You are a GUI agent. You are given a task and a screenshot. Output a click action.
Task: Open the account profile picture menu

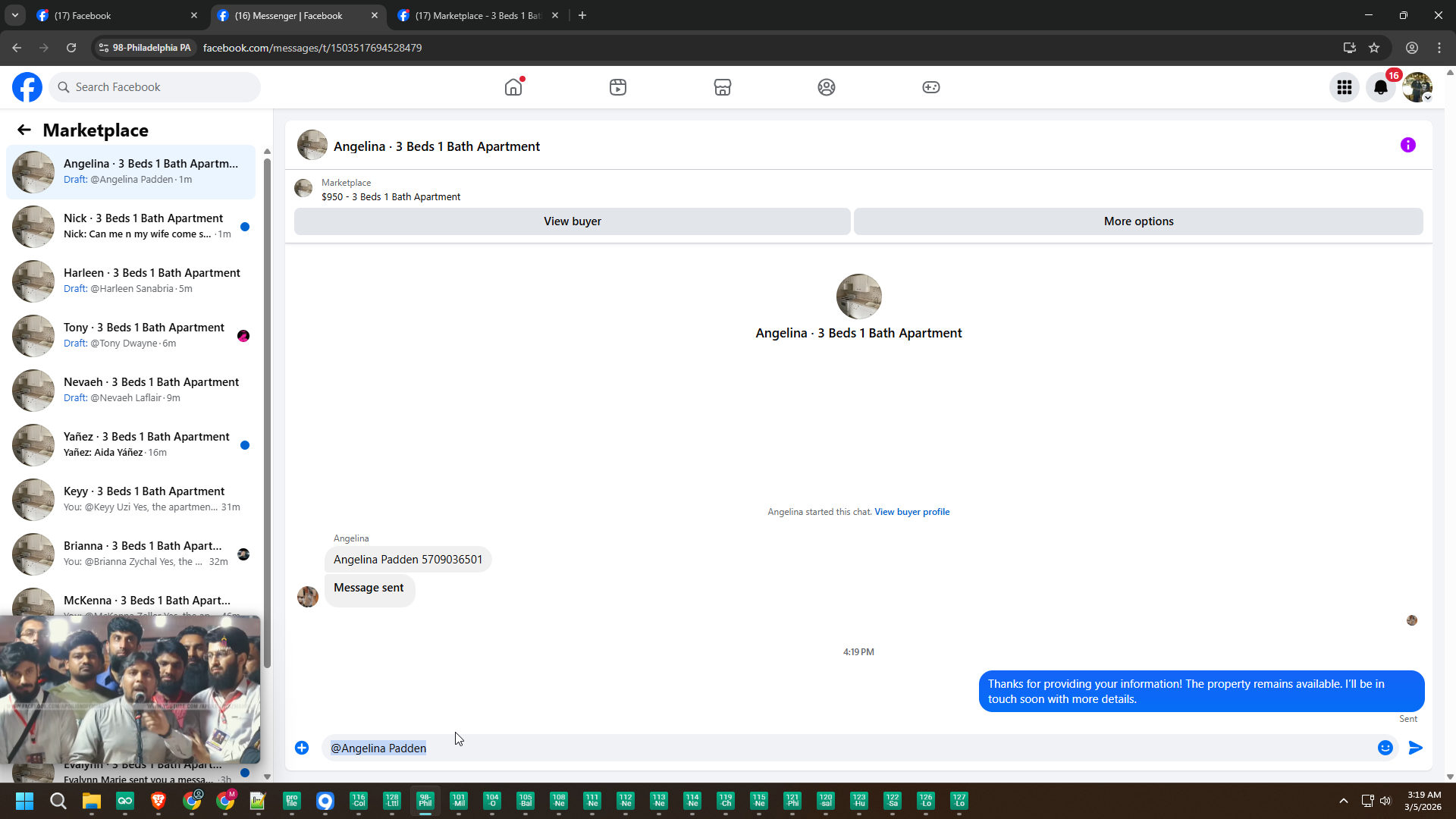[1417, 87]
